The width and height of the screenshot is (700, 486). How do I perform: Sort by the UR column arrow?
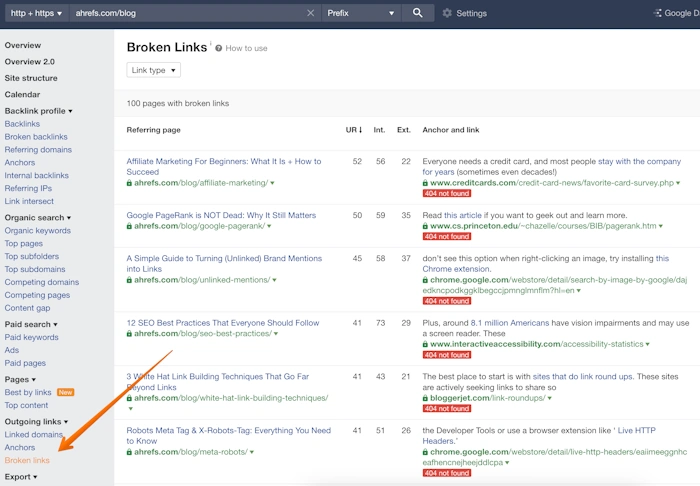tap(360, 130)
